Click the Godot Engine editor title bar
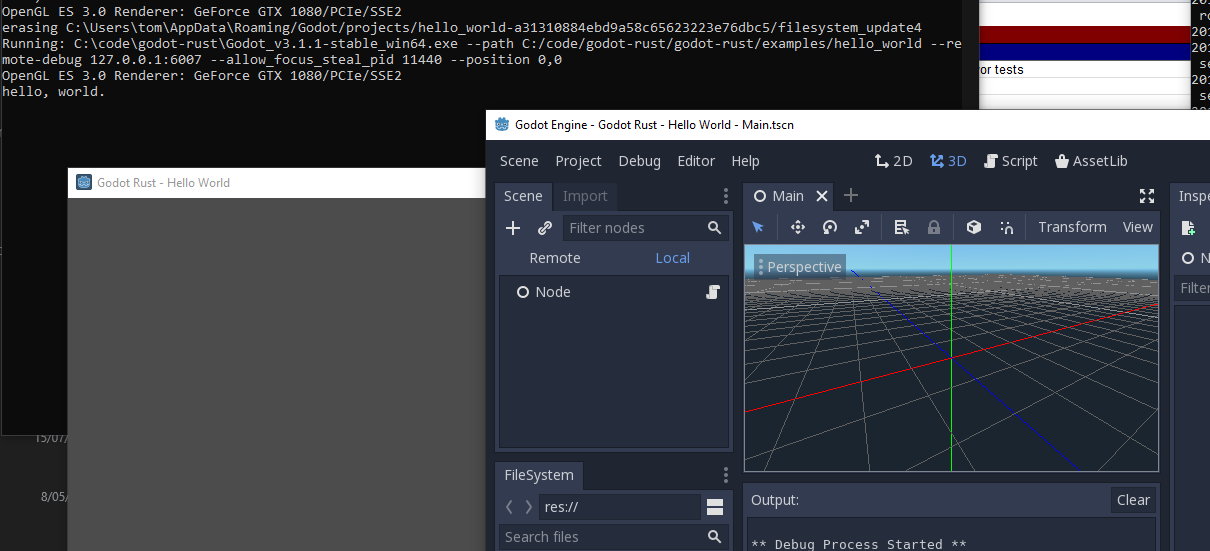Viewport: 1210px width, 551px height. click(850, 125)
